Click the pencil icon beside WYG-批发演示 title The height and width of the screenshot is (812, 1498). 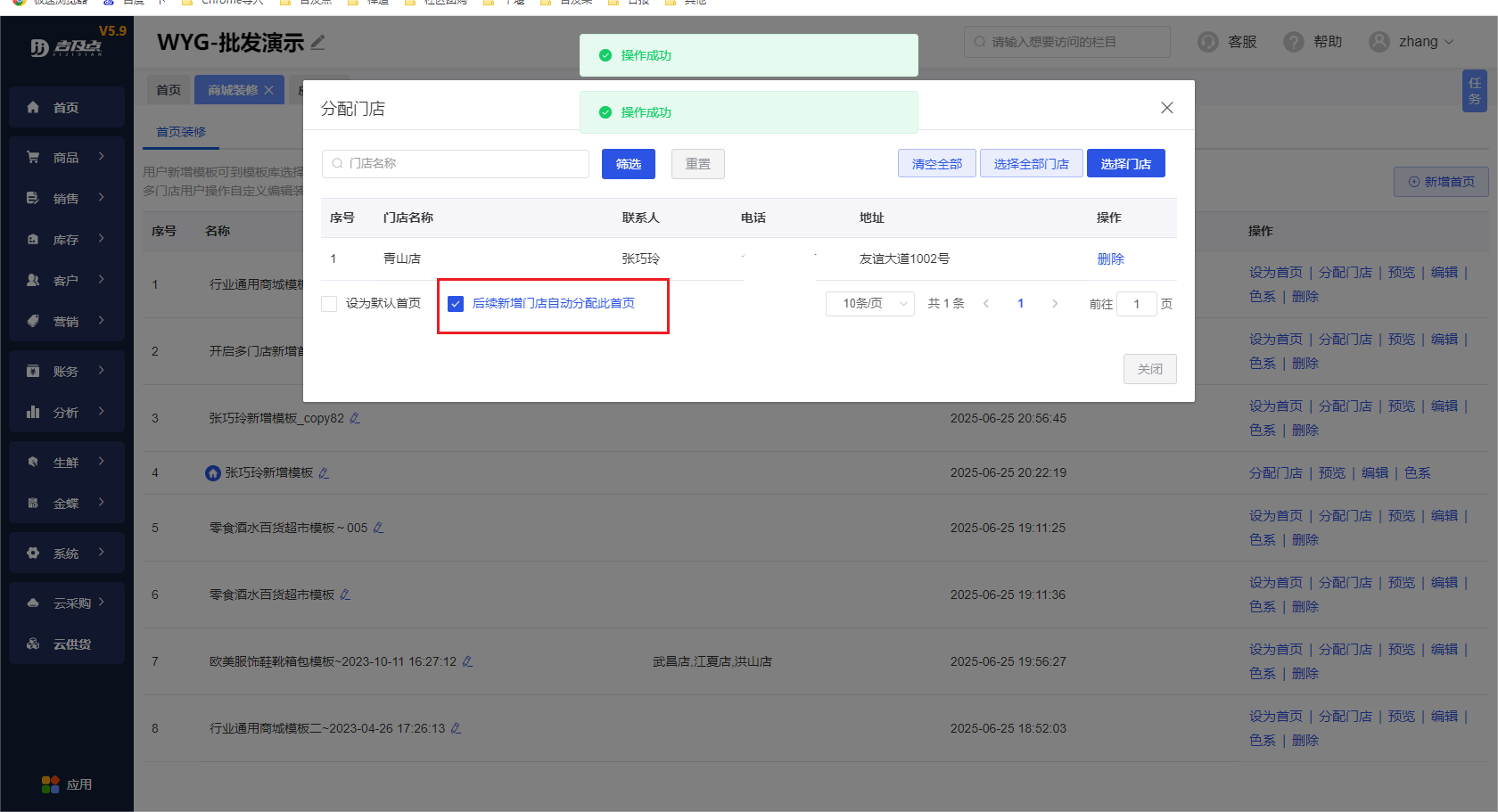318,42
